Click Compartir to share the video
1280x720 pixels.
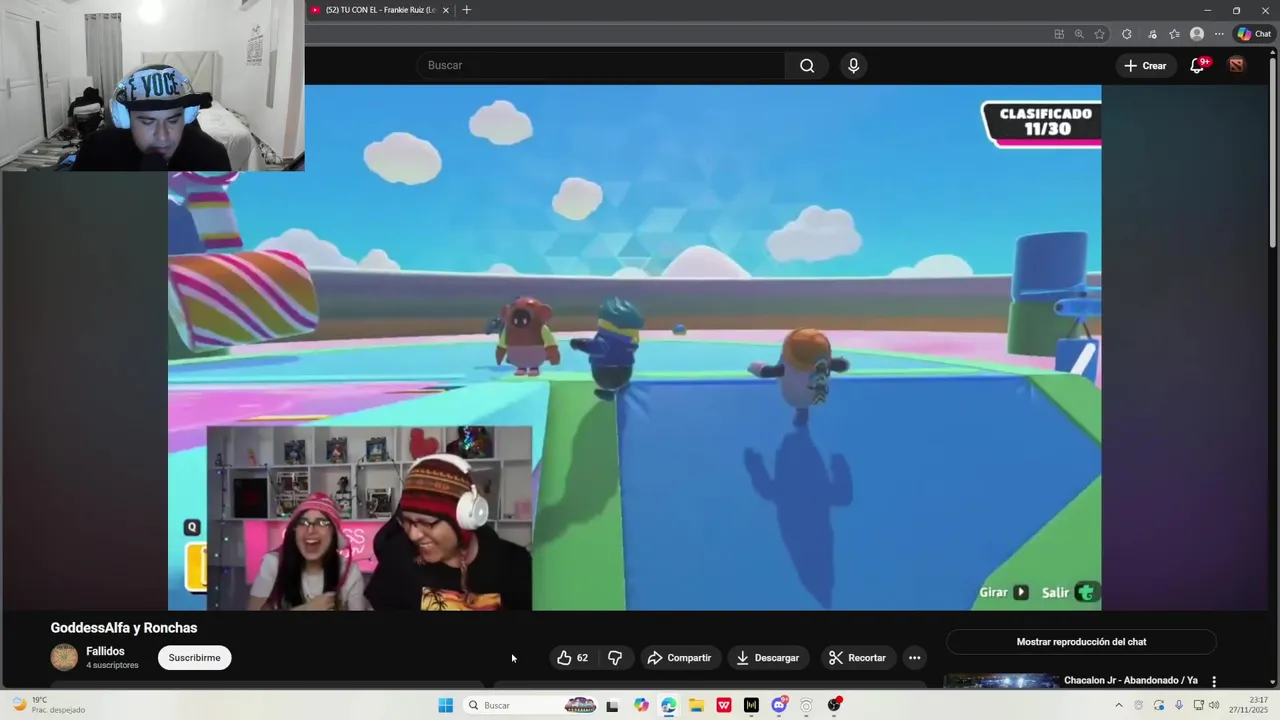679,658
